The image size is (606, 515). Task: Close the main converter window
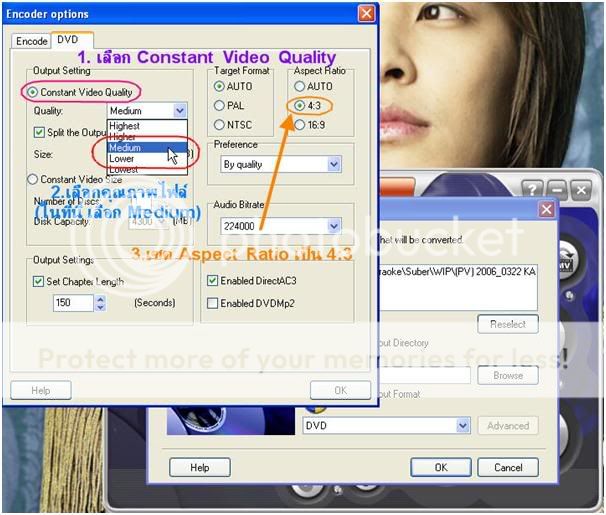point(581,189)
